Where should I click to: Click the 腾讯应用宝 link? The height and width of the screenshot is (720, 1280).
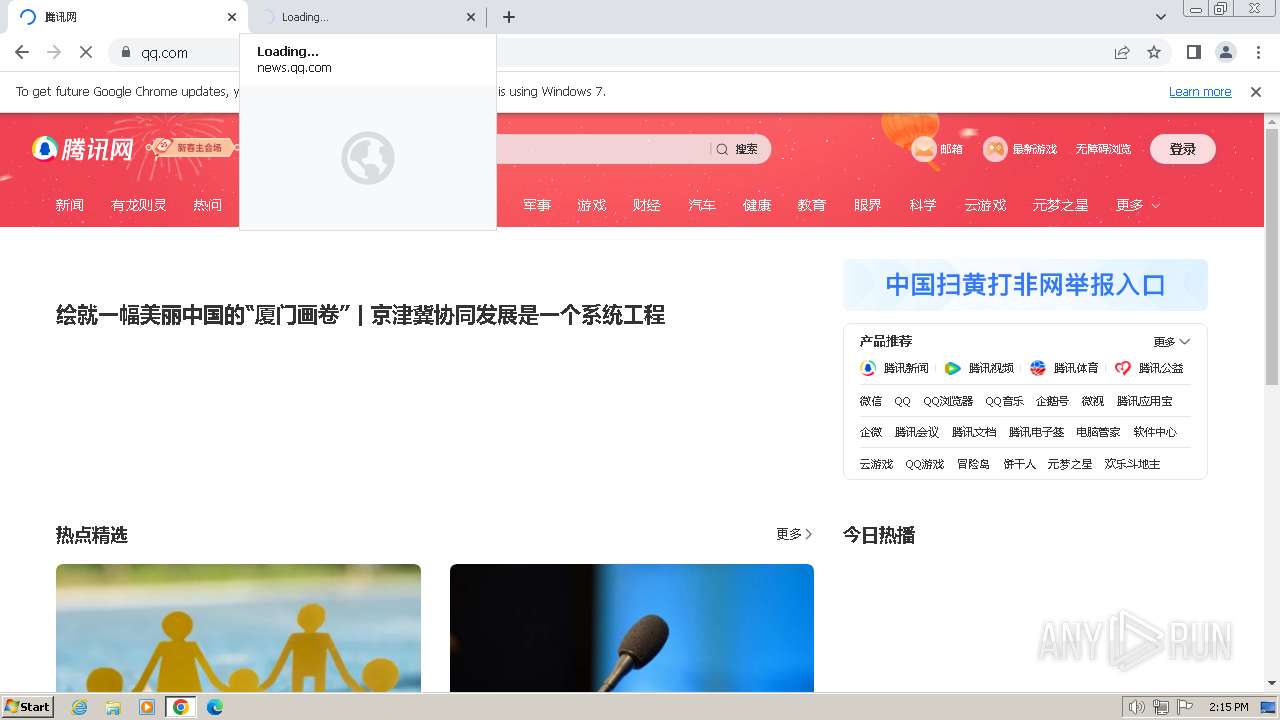pos(1144,401)
